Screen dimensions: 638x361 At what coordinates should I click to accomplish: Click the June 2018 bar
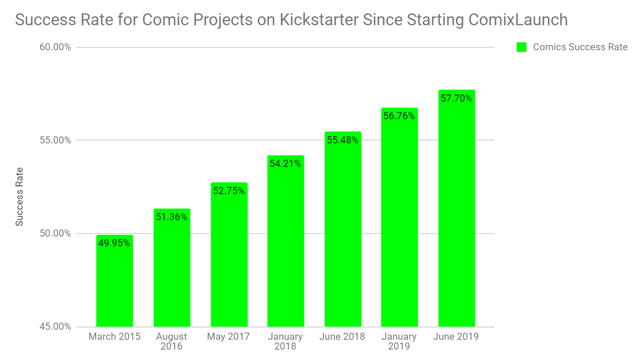click(x=343, y=229)
